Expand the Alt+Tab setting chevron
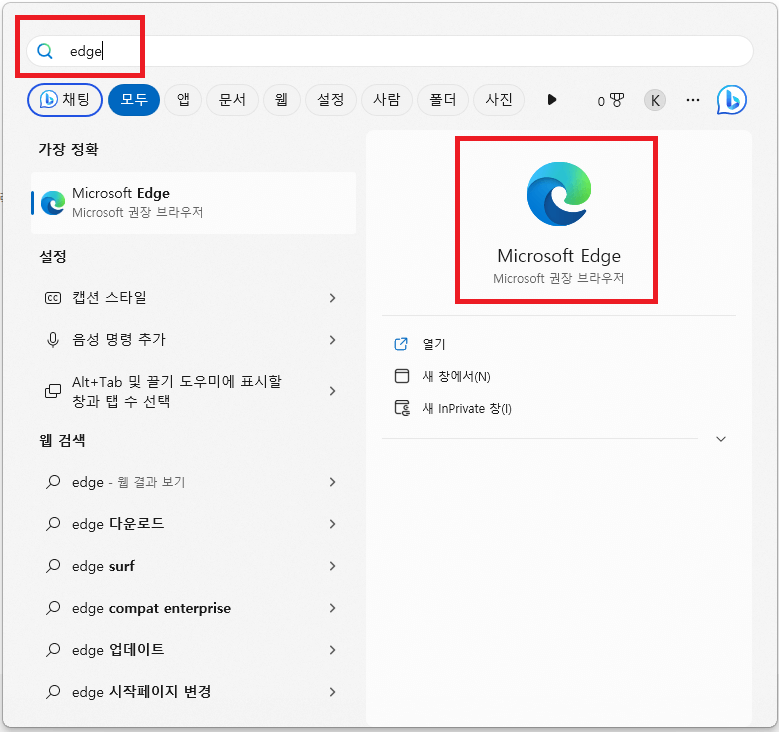Screen dimensions: 779x732 (x=332, y=391)
